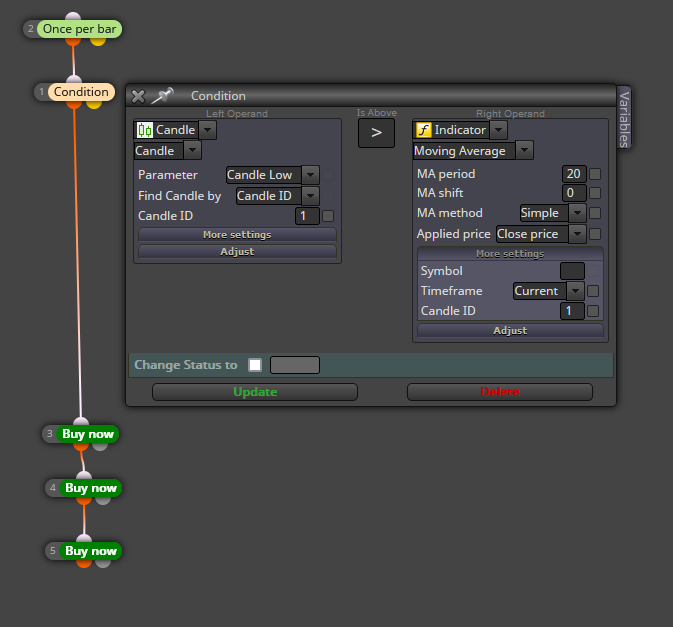Select the Condition block number 1
Viewport: 673px width, 627px height.
81,92
